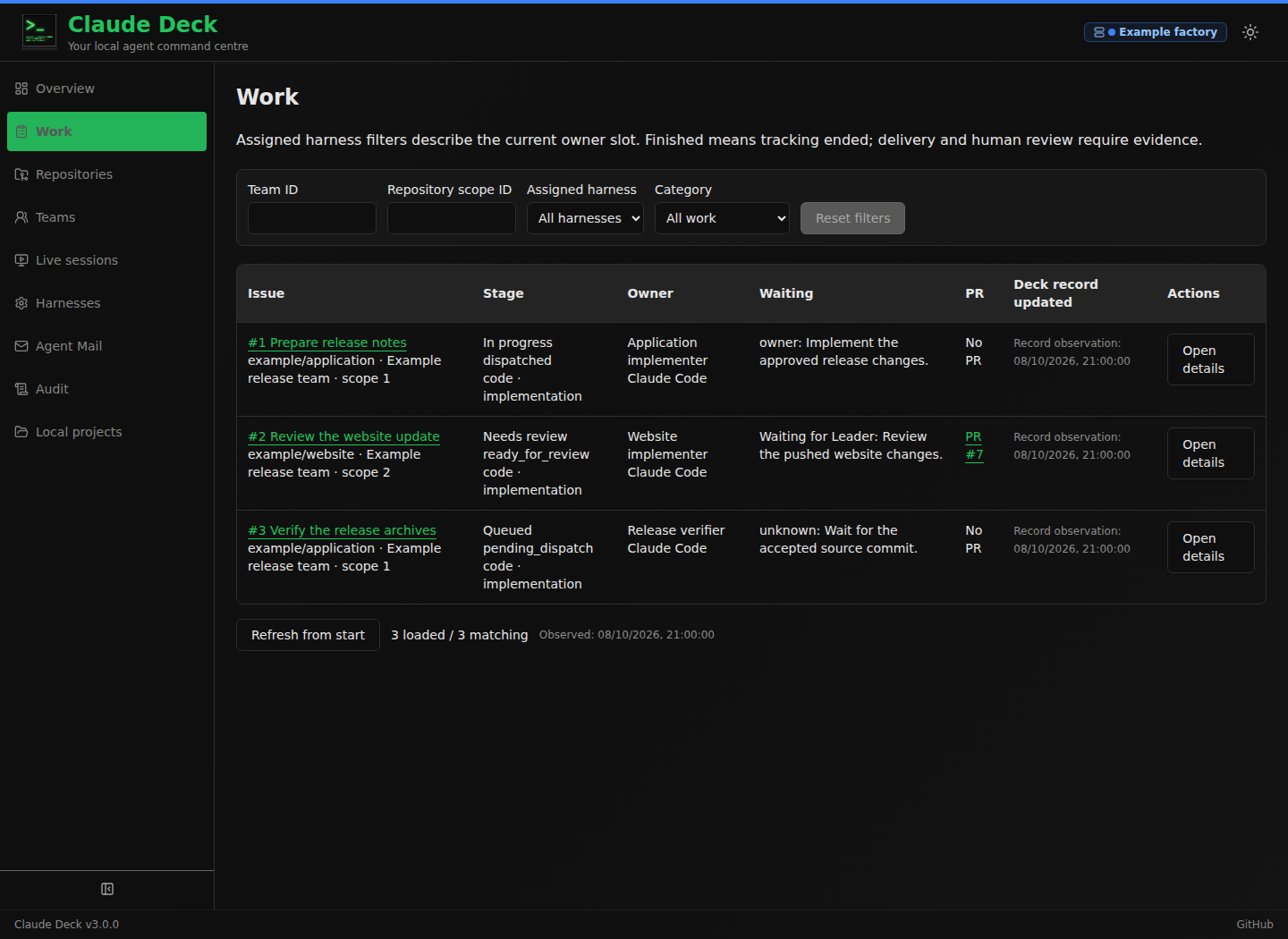This screenshot has width=1288, height=939.
Task: Click the Harnesses gear icon in sidebar
Action: 21,303
